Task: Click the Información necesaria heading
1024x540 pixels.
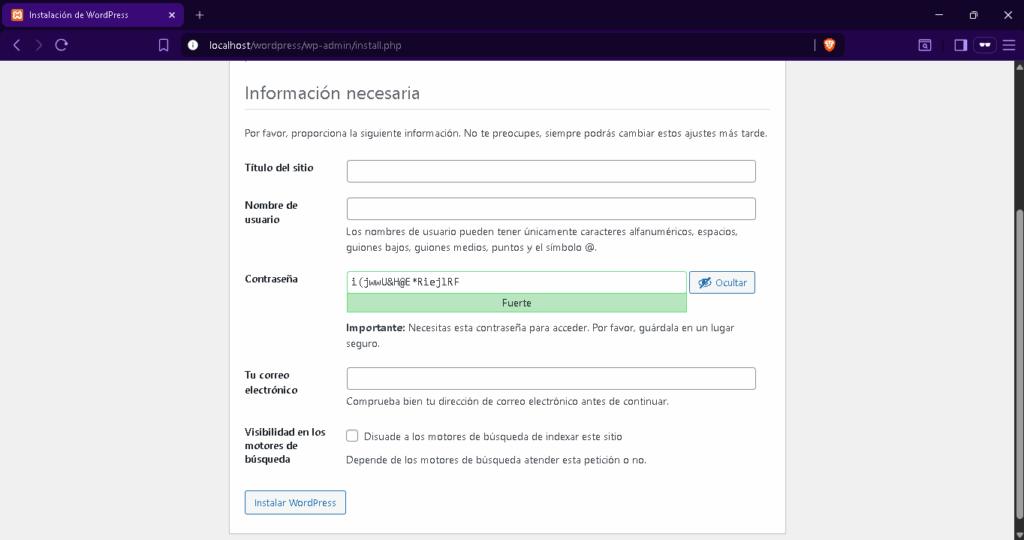Action: click(x=332, y=93)
